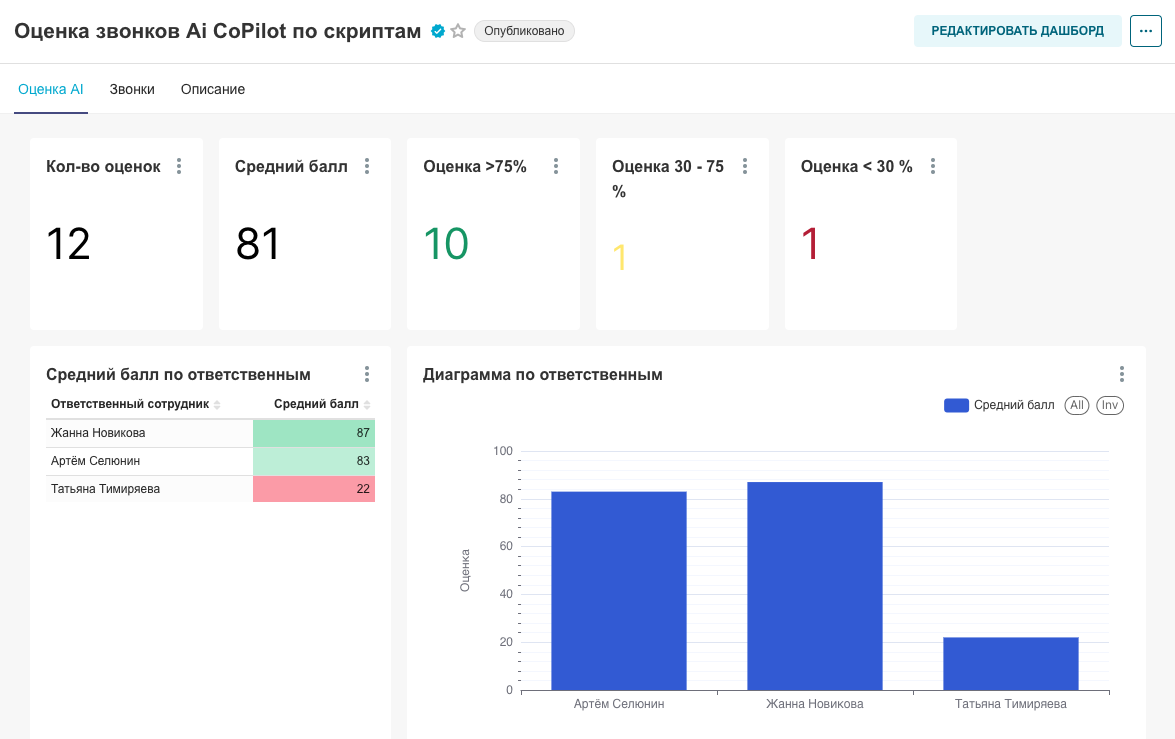Image resolution: width=1175 pixels, height=739 pixels.
Task: Open the menu on Оценка < 30 % card
Action: click(x=932, y=166)
